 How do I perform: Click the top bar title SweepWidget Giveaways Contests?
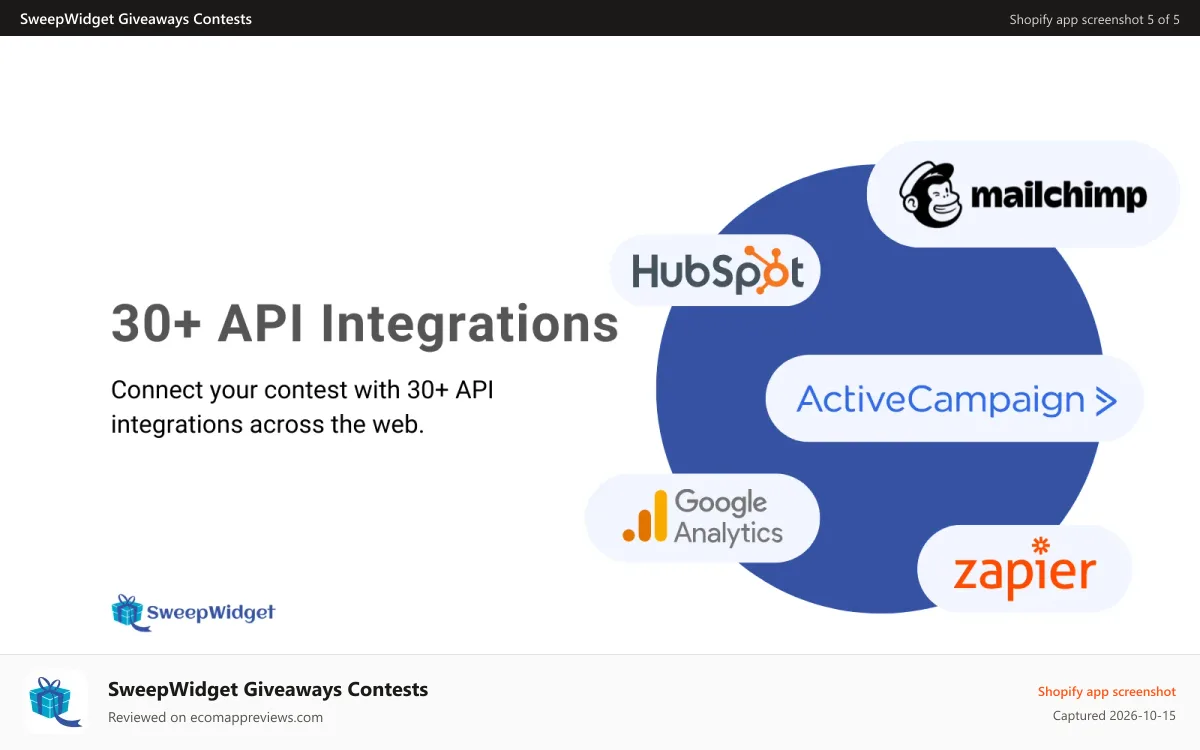click(x=136, y=19)
